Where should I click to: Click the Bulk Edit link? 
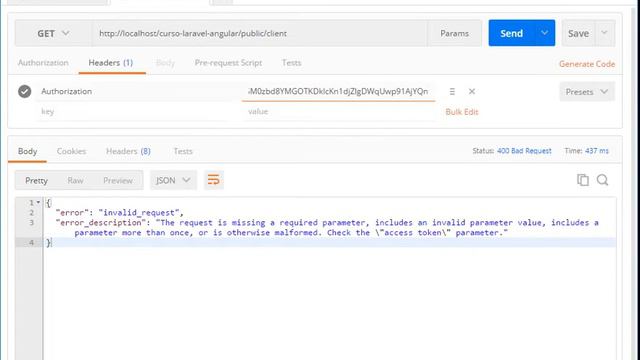click(462, 112)
